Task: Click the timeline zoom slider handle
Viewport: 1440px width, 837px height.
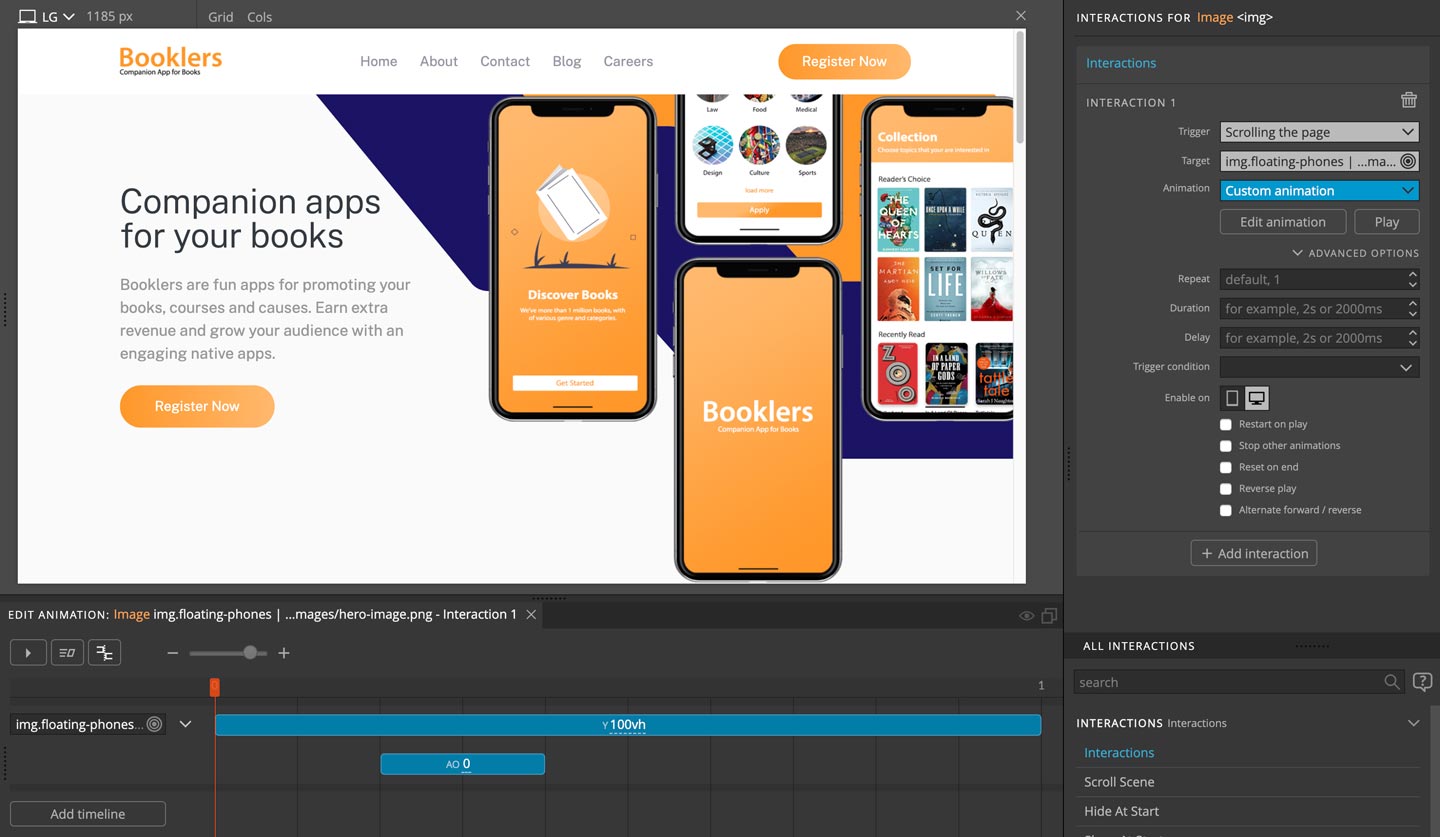Action: [x=250, y=653]
